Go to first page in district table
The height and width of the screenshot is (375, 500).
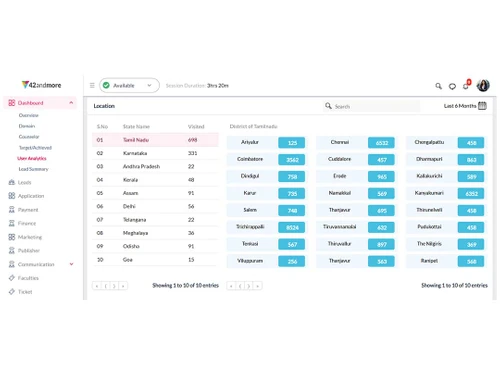tap(231, 286)
